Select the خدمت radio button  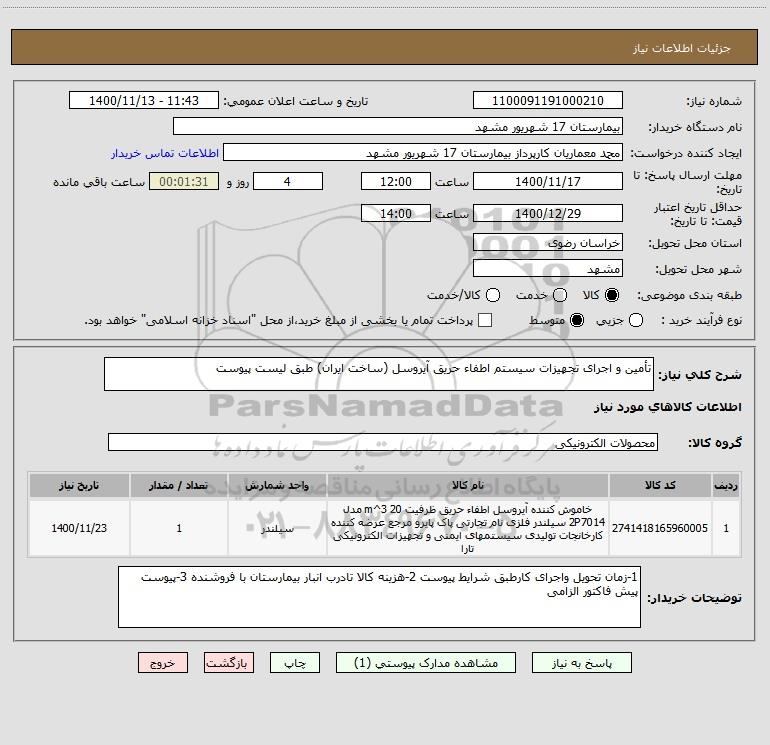[x=560, y=295]
